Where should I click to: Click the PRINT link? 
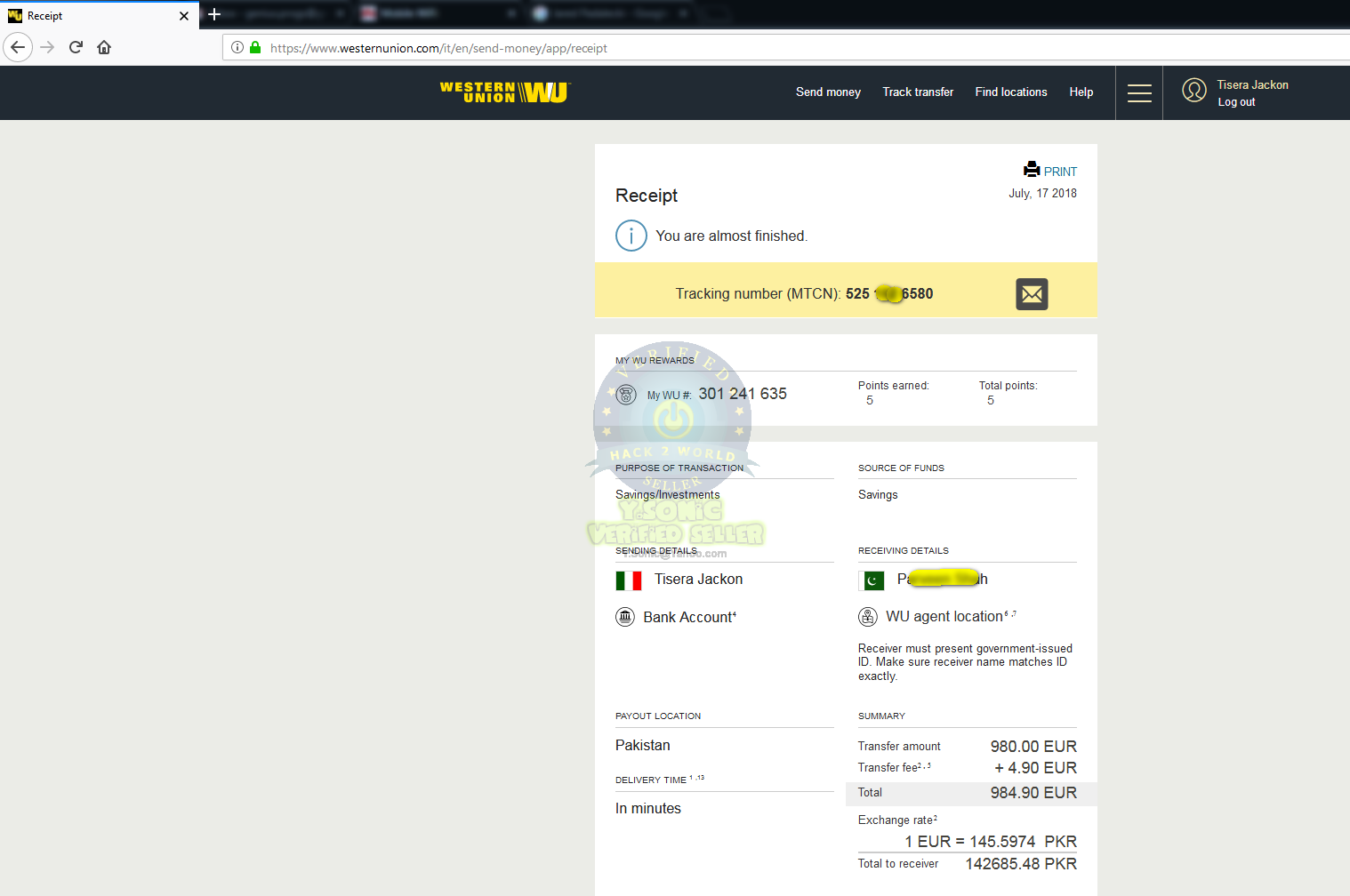[x=1060, y=172]
